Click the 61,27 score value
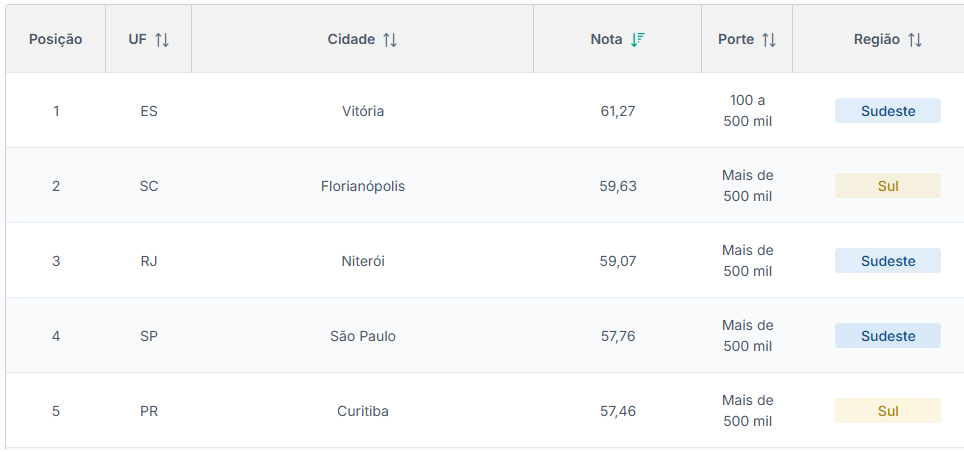 (x=618, y=111)
